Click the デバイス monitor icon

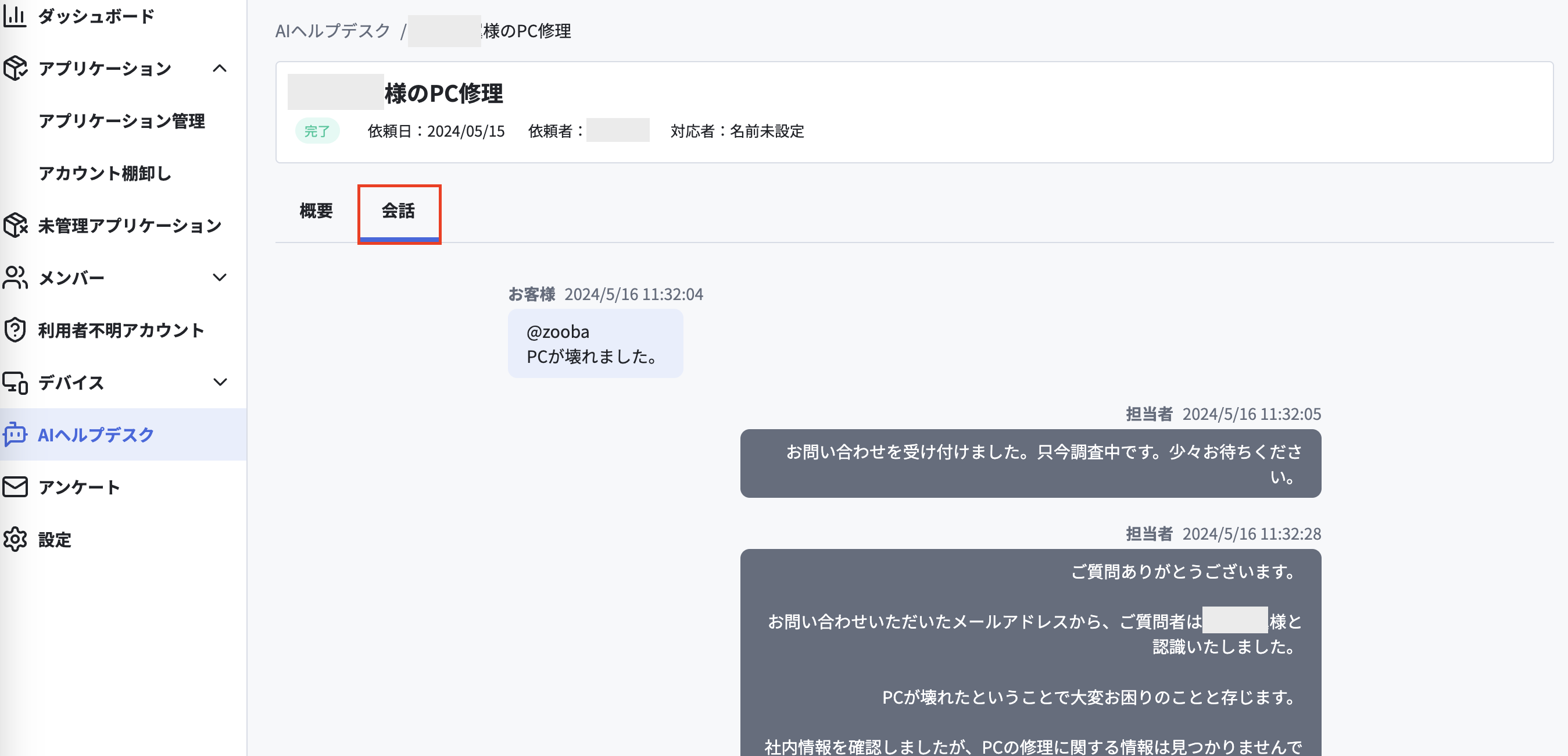pyautogui.click(x=15, y=383)
